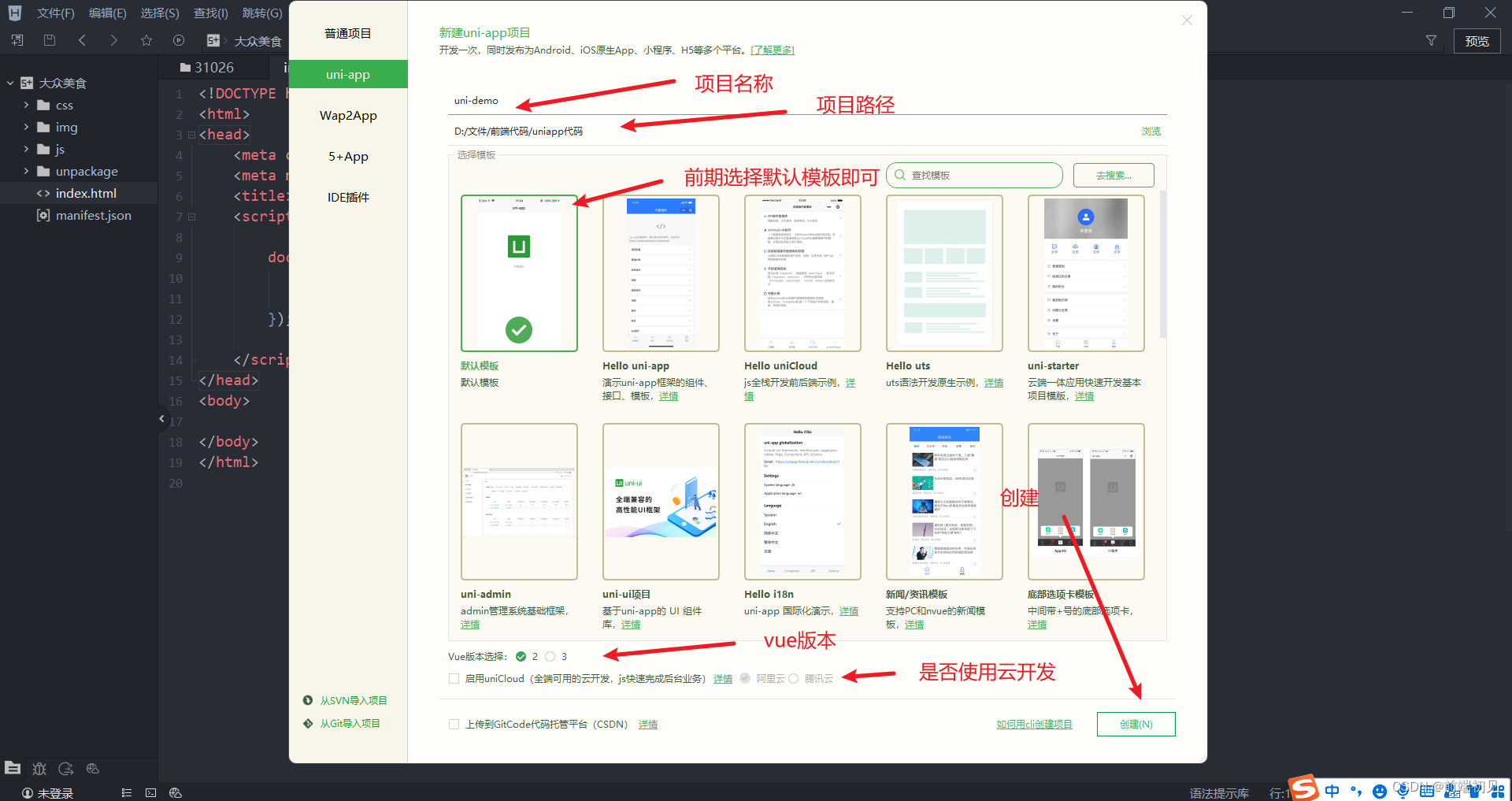Expand the js folder
Viewport: 1512px width, 801px height.
coord(26,149)
